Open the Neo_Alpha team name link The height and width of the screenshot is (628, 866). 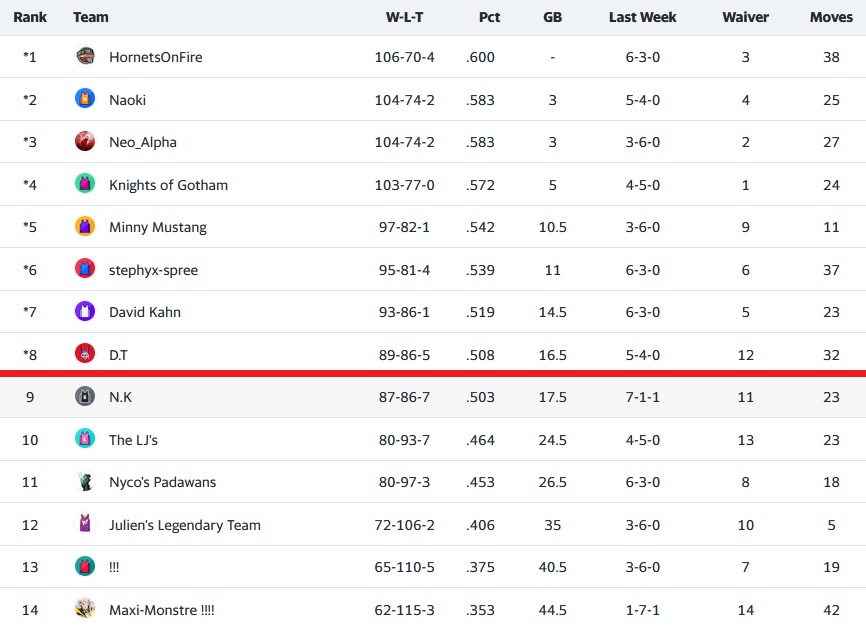click(x=142, y=142)
